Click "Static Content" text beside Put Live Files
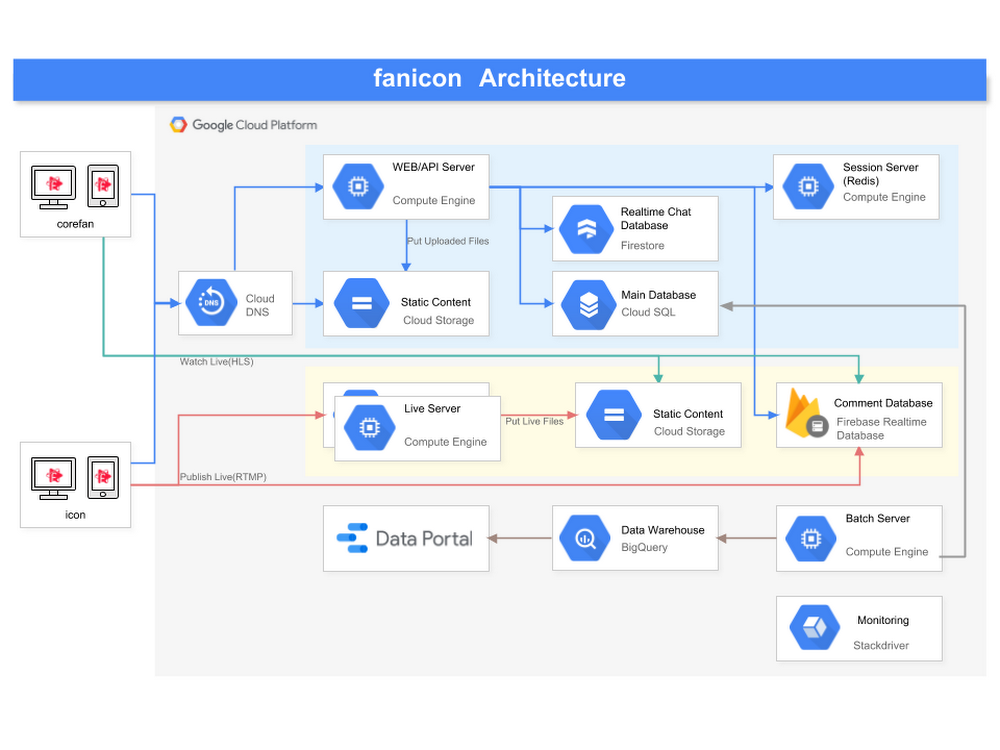The width and height of the screenshot is (1000, 750). 688,414
